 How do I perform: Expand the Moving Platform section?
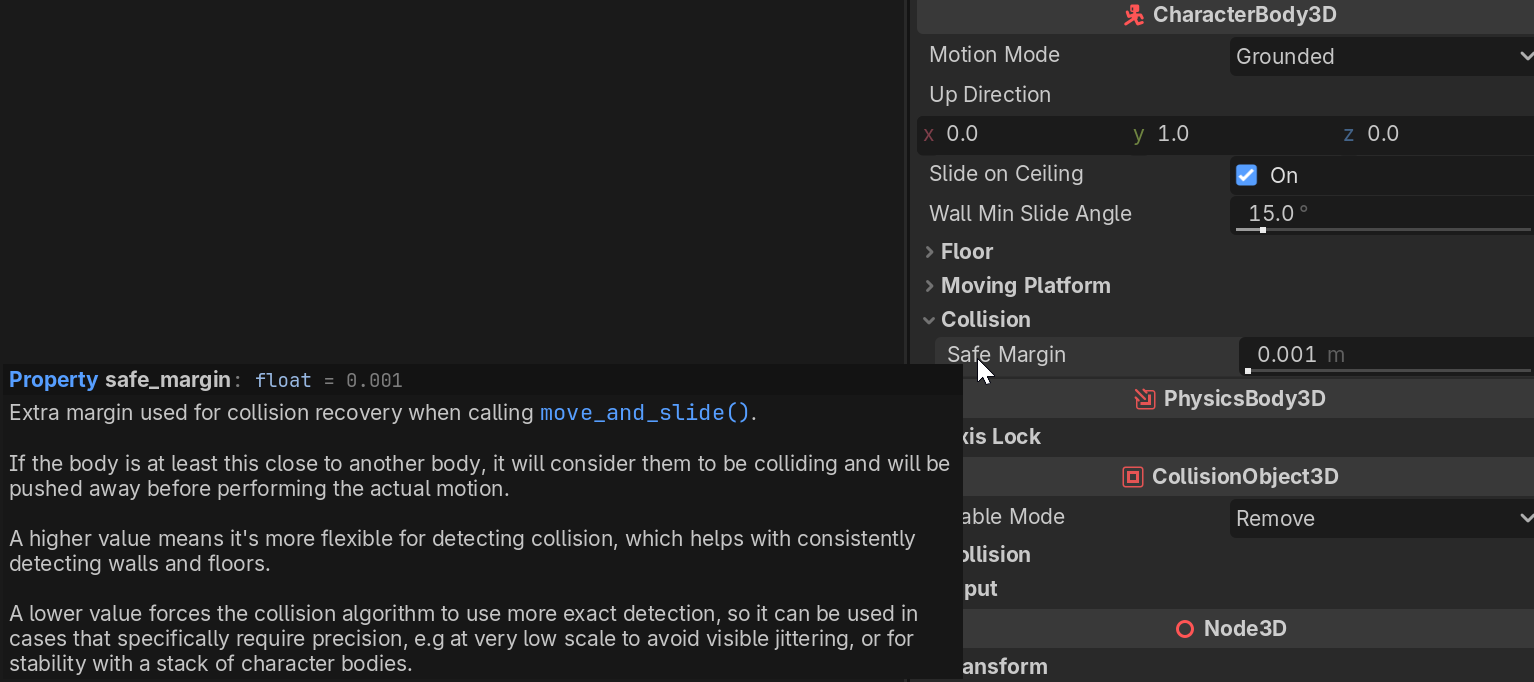(1024, 286)
